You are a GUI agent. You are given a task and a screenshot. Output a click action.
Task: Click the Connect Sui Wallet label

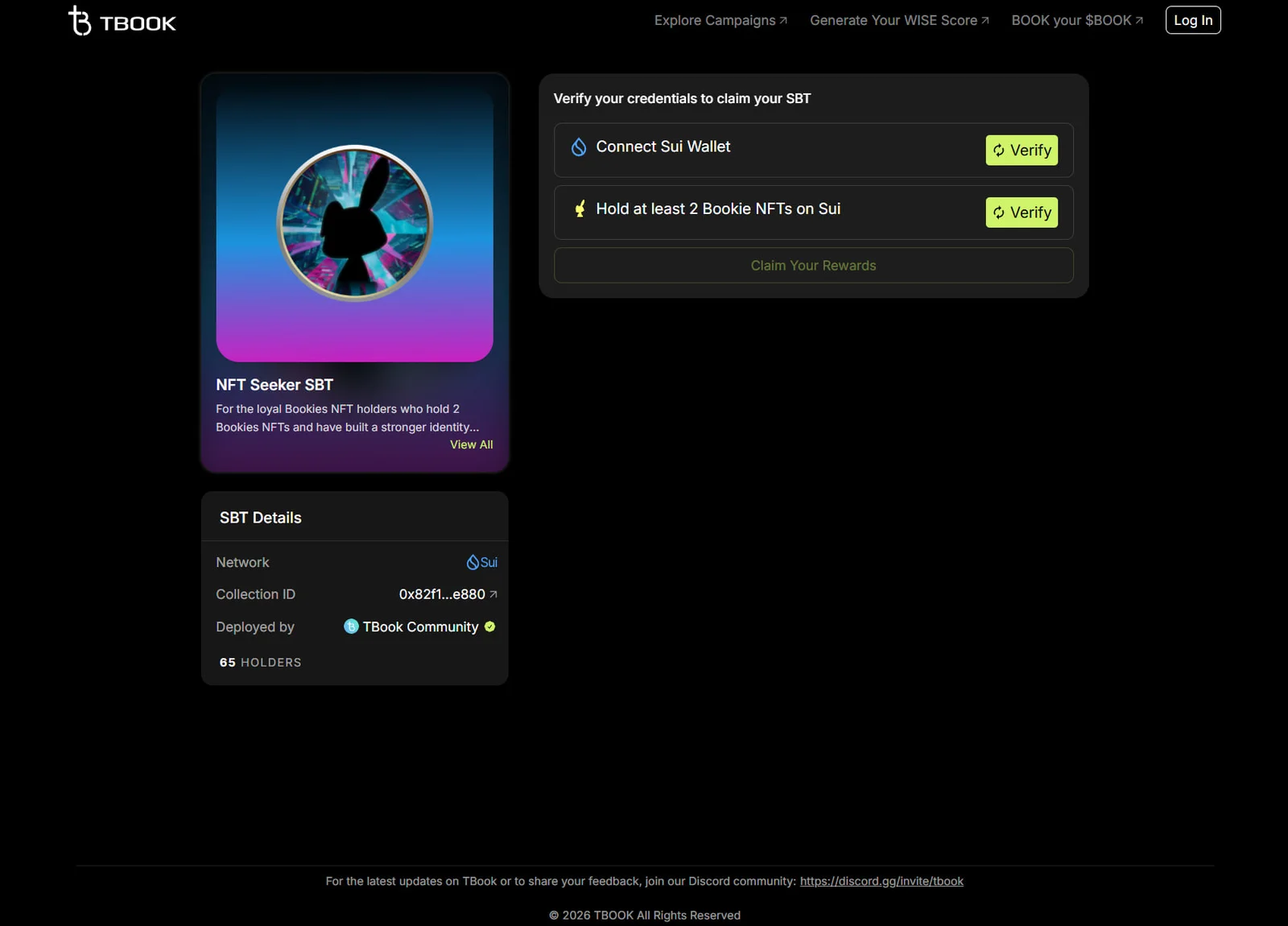pyautogui.click(x=663, y=147)
